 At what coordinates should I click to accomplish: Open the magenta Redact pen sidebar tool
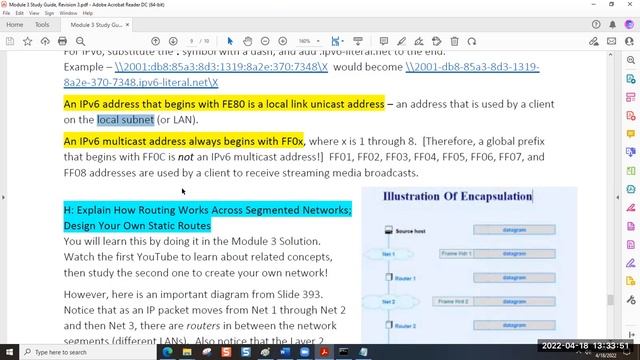631,207
